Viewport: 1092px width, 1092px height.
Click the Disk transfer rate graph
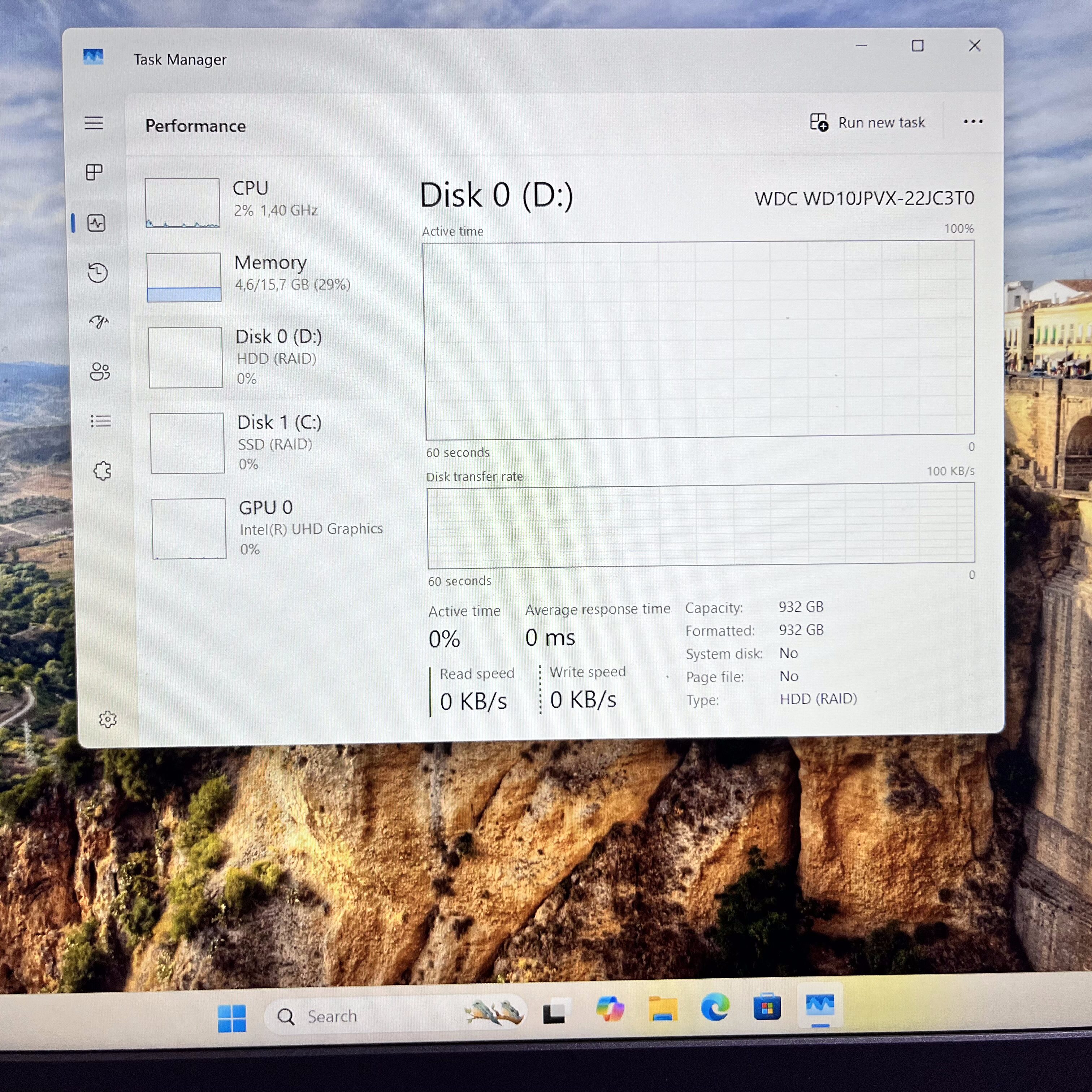701,526
